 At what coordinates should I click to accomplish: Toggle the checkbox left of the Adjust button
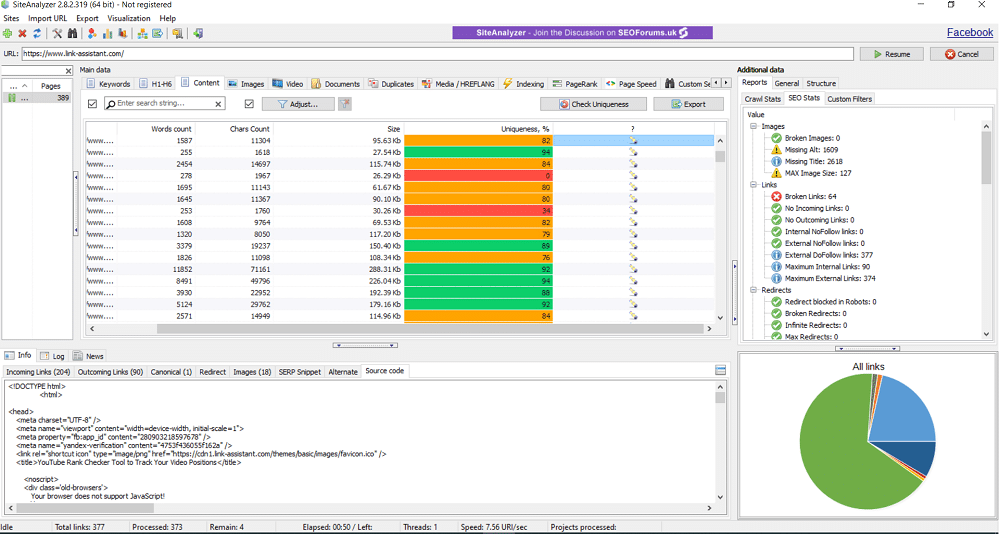[x=249, y=104]
